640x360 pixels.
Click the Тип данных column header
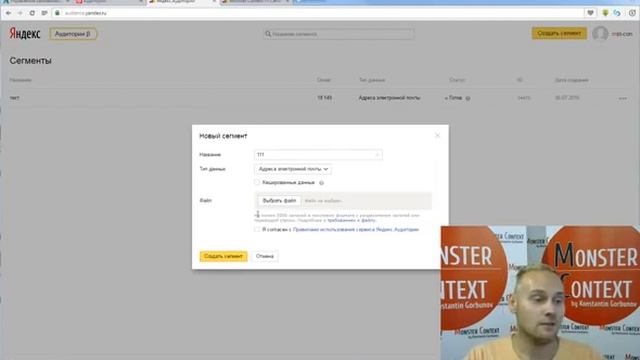(x=371, y=80)
